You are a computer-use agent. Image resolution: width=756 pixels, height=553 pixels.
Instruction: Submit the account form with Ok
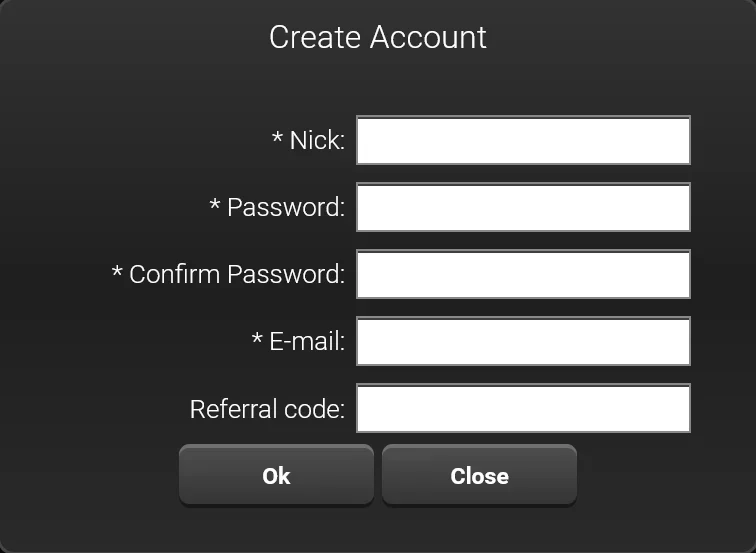(276, 476)
